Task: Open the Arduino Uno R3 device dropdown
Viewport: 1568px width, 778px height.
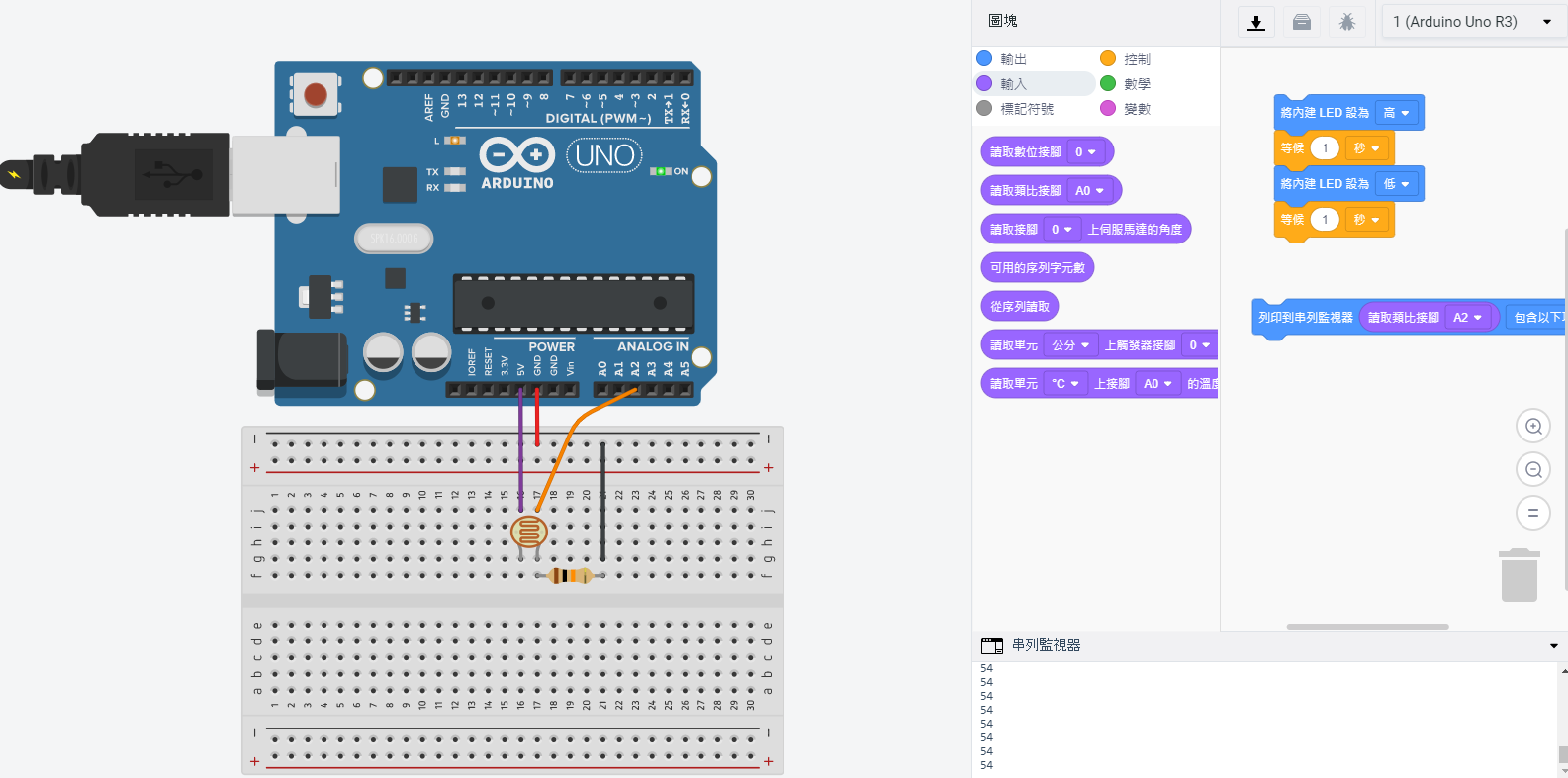Action: click(1471, 22)
